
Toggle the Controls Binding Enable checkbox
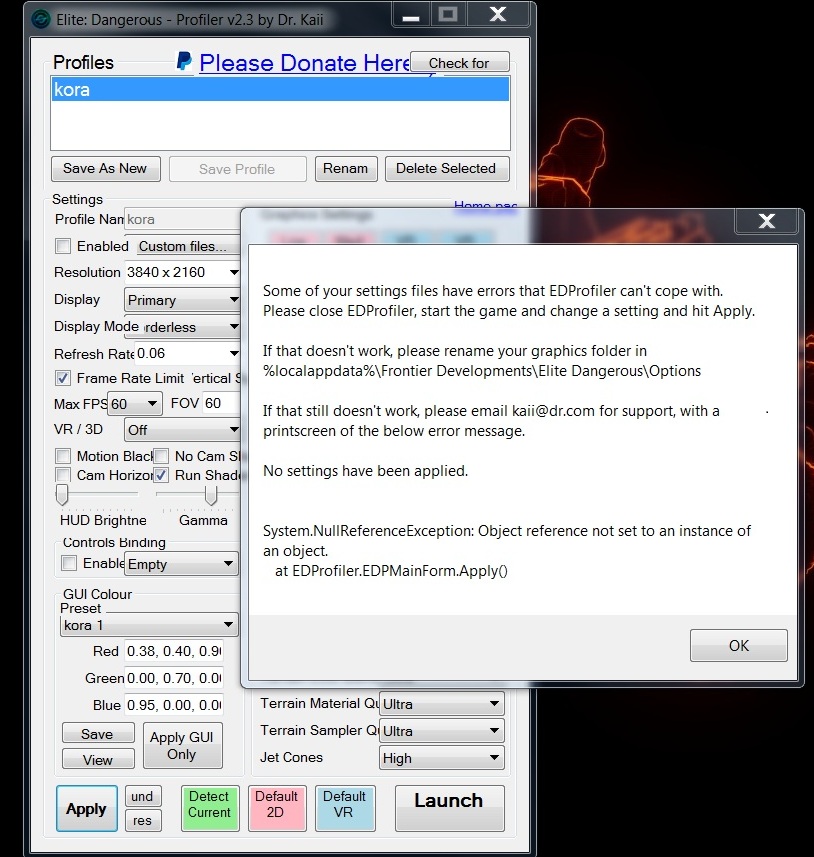(x=69, y=563)
